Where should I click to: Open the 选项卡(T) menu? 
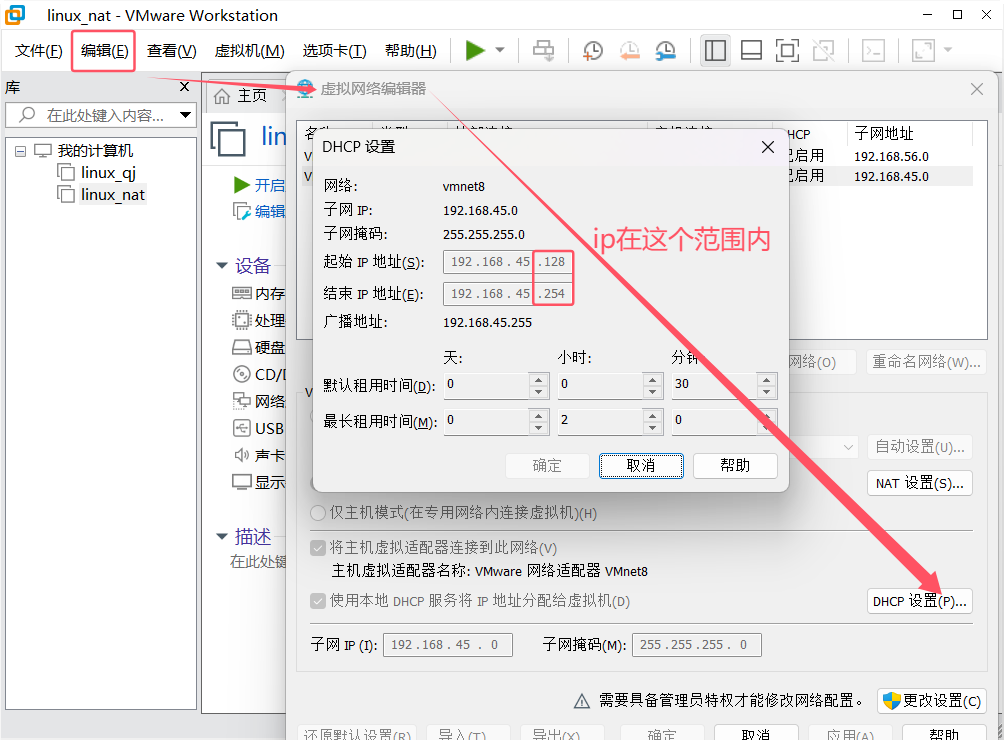[x=334, y=51]
